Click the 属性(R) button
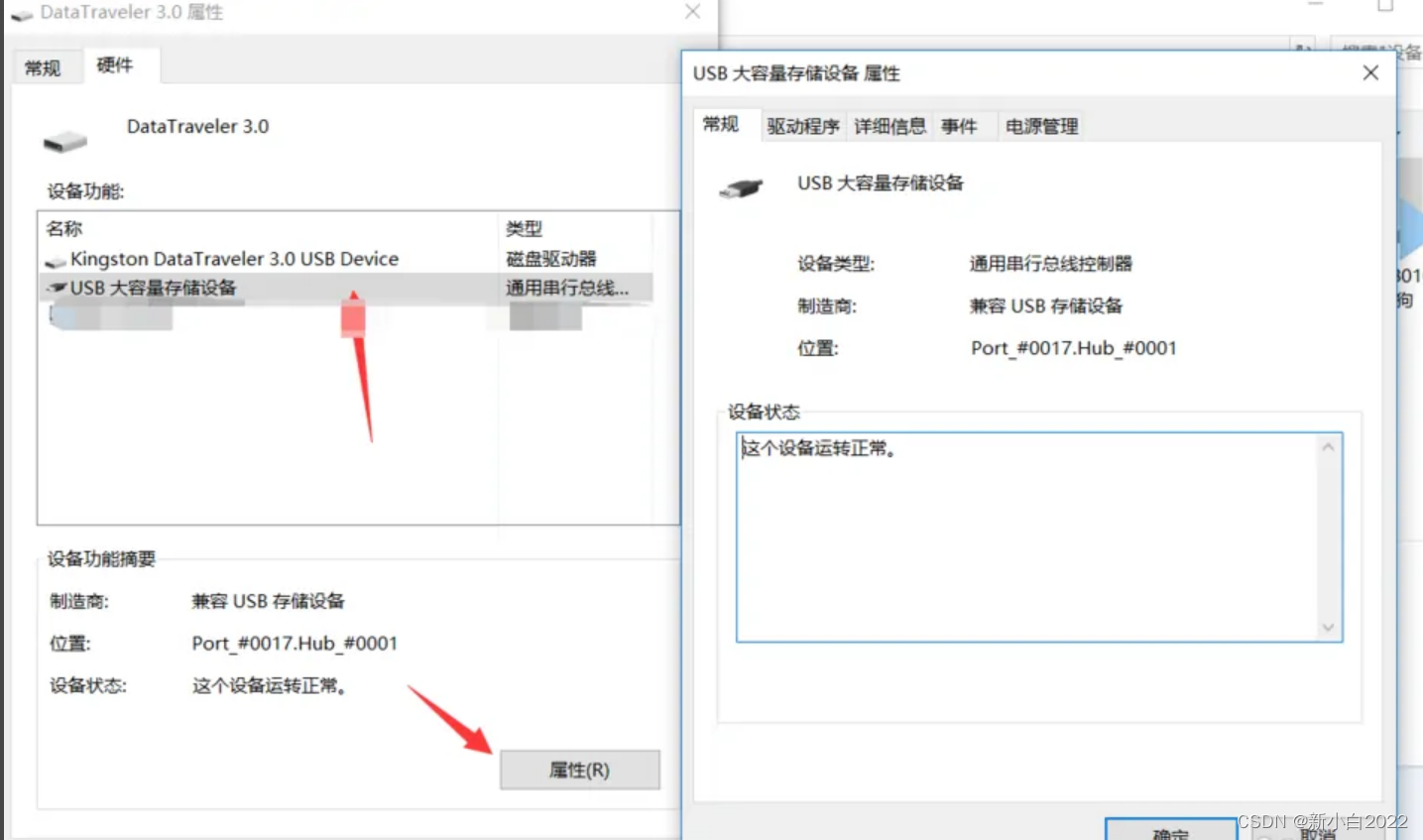The image size is (1423, 840). click(580, 770)
